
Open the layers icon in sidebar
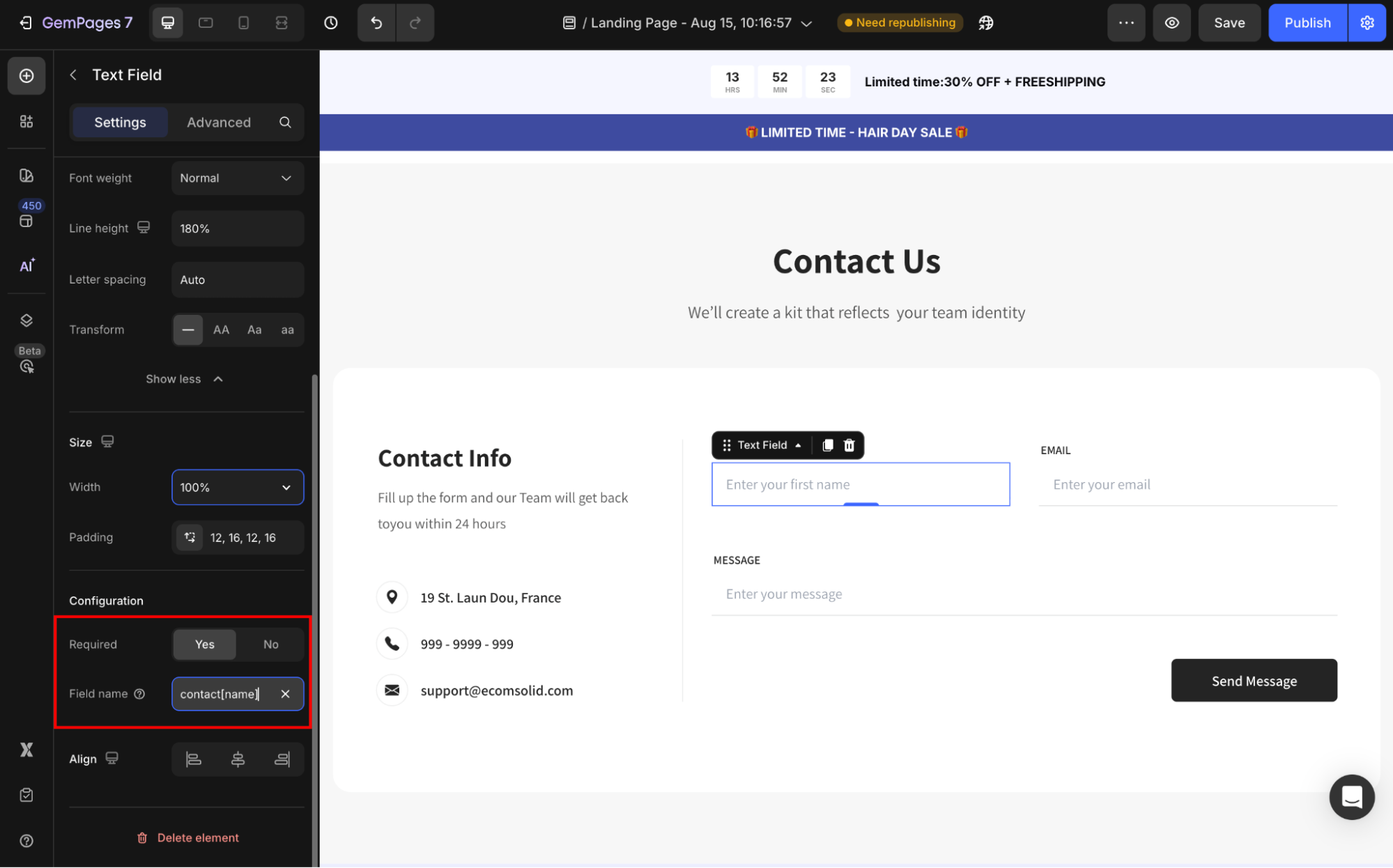(26, 320)
